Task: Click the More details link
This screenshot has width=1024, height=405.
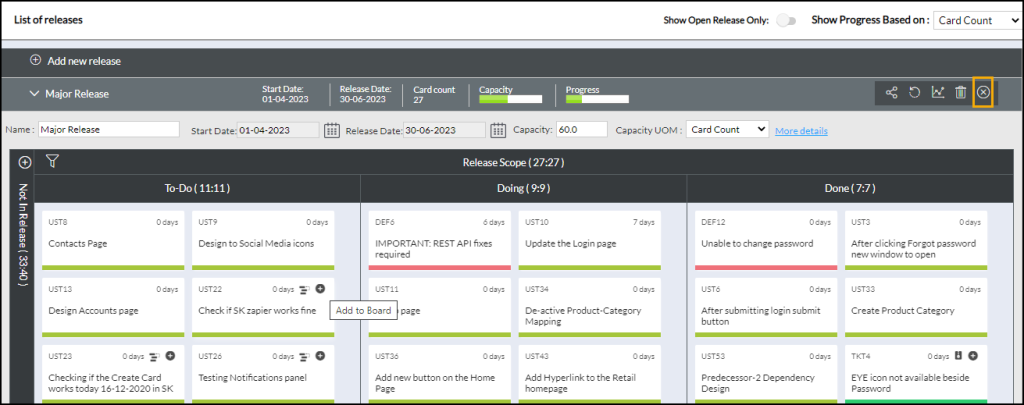Action: (801, 131)
